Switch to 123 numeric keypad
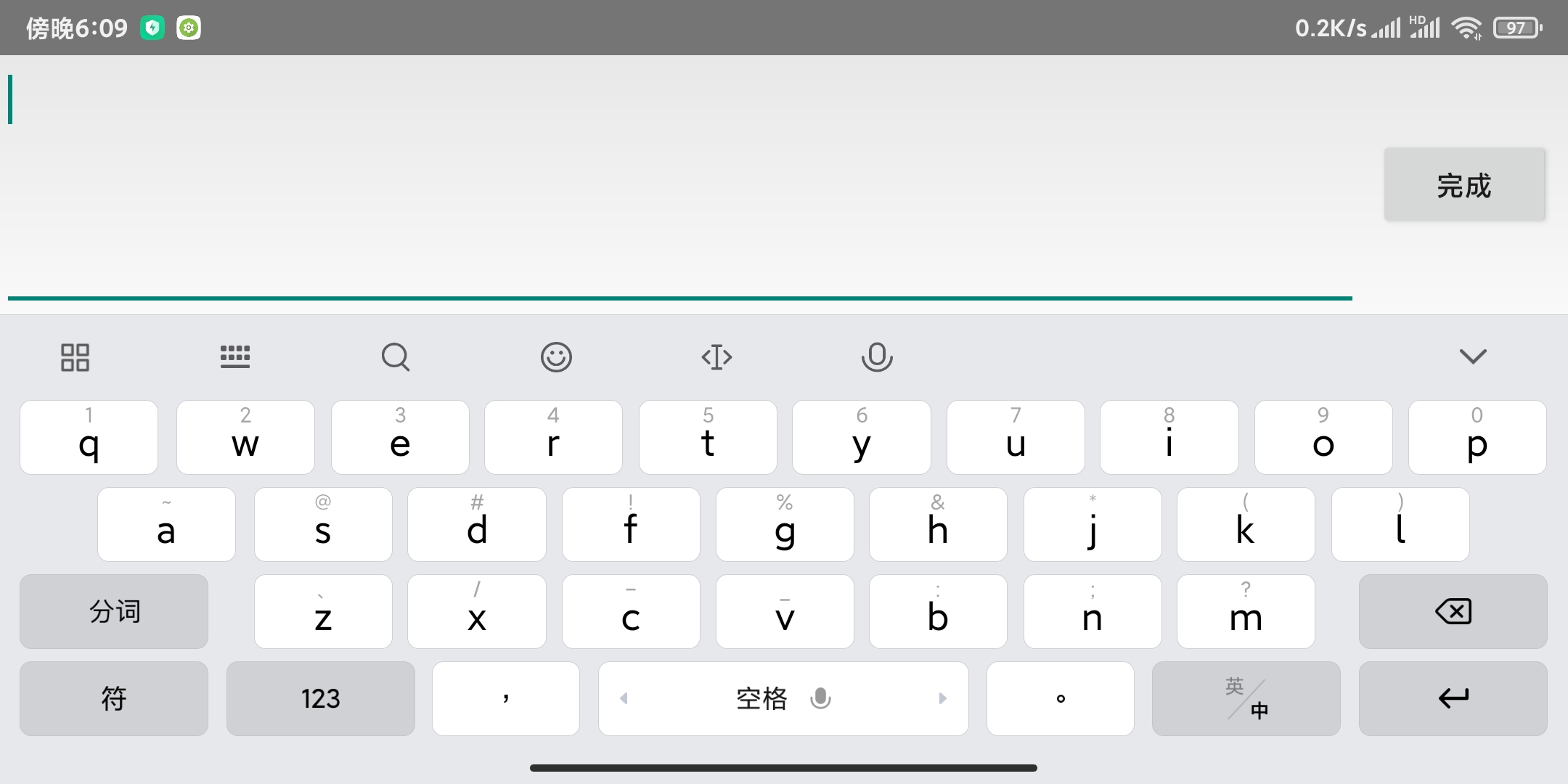 pos(321,698)
